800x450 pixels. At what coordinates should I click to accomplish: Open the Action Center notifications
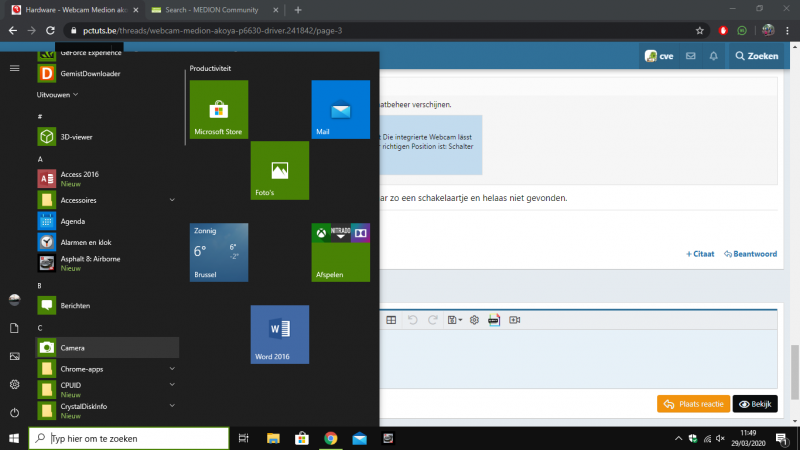point(781,438)
